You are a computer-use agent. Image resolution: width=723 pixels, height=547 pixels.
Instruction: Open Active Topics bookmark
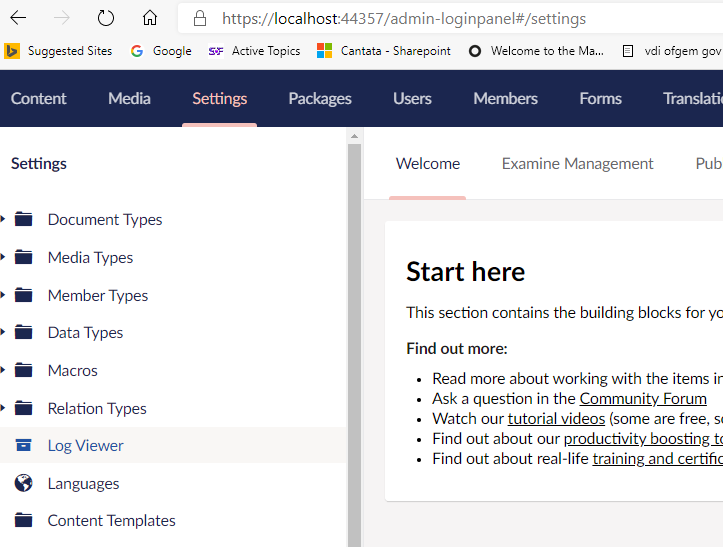tap(254, 51)
